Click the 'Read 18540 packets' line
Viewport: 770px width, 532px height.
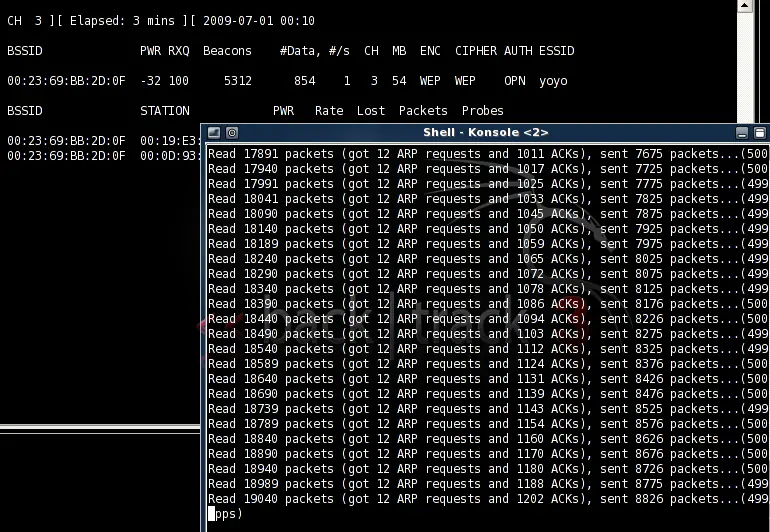[488, 349]
